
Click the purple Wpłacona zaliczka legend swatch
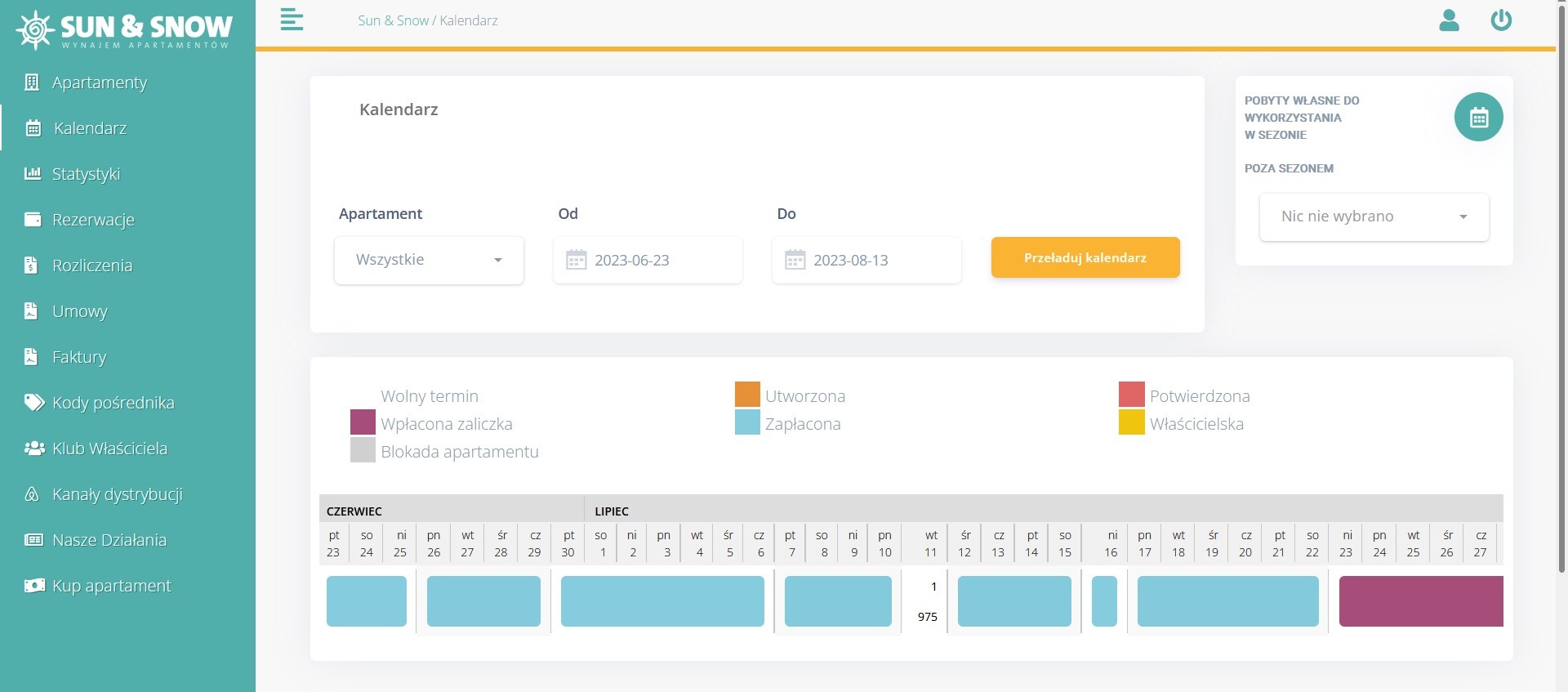pyautogui.click(x=363, y=422)
